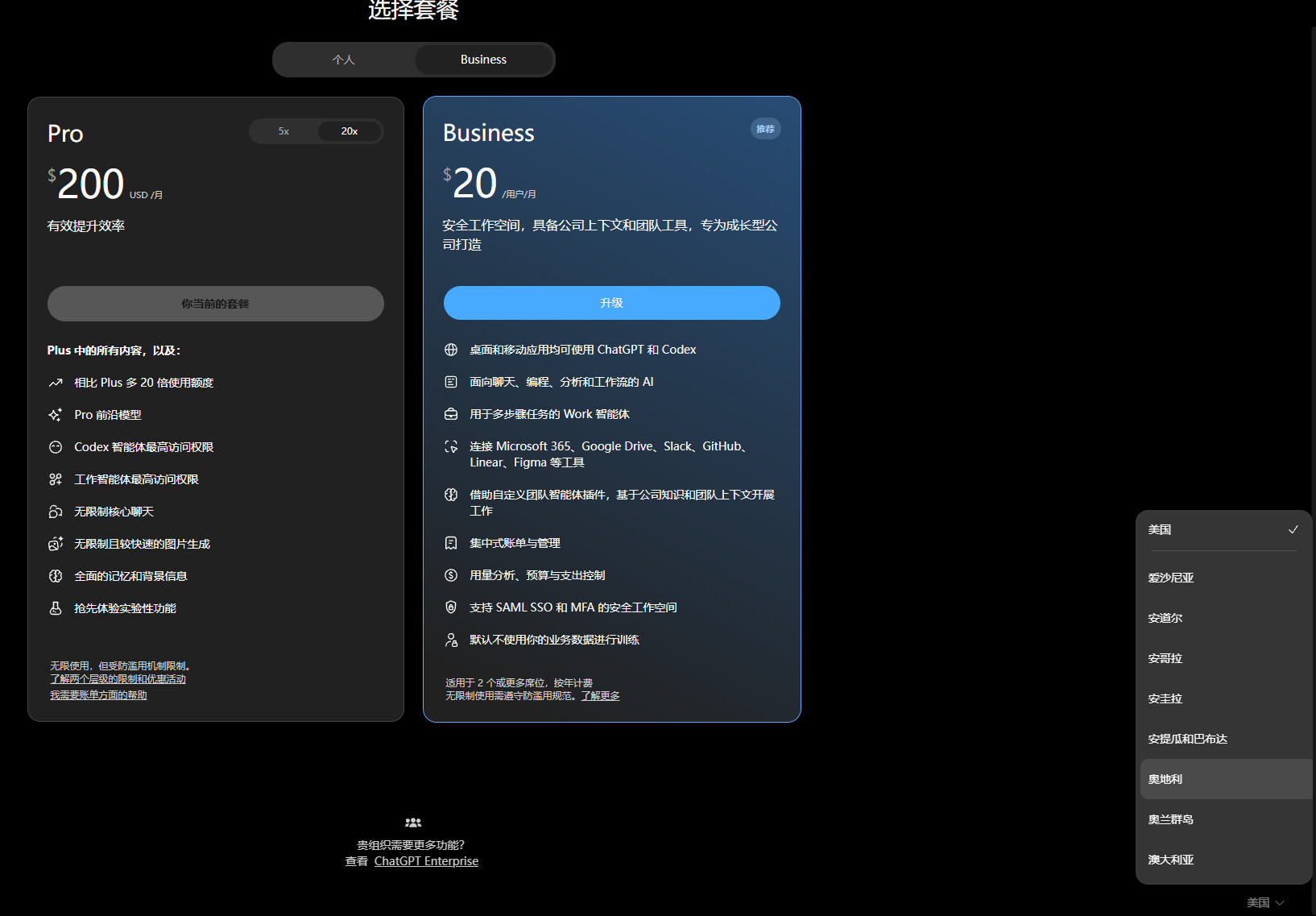The height and width of the screenshot is (916, 1316).
Task: Click the icon beside 面向聊天、编程、分析和工作流的 AI
Action: click(x=451, y=382)
